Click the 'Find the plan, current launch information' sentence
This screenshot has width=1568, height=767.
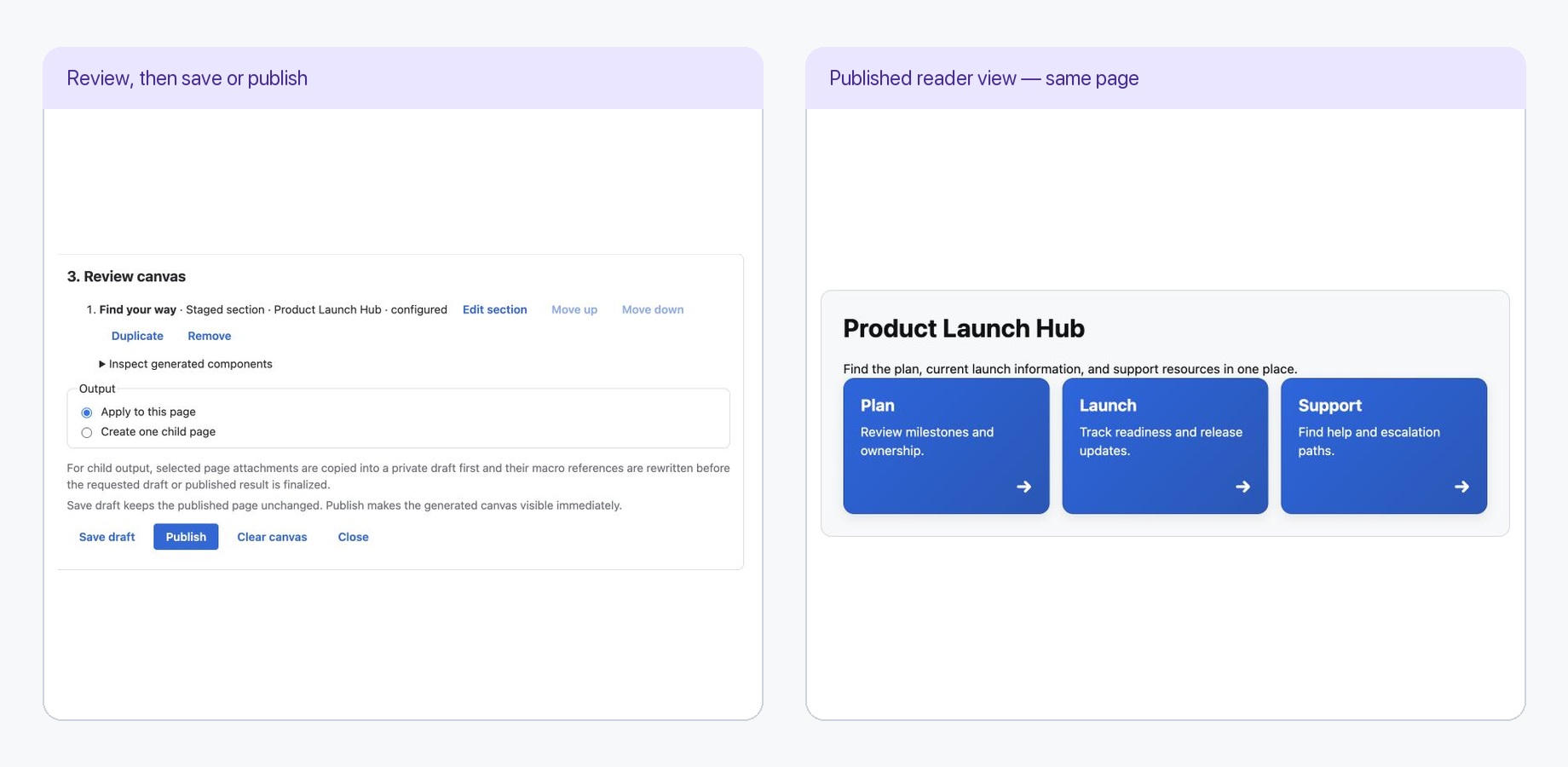point(1069,369)
